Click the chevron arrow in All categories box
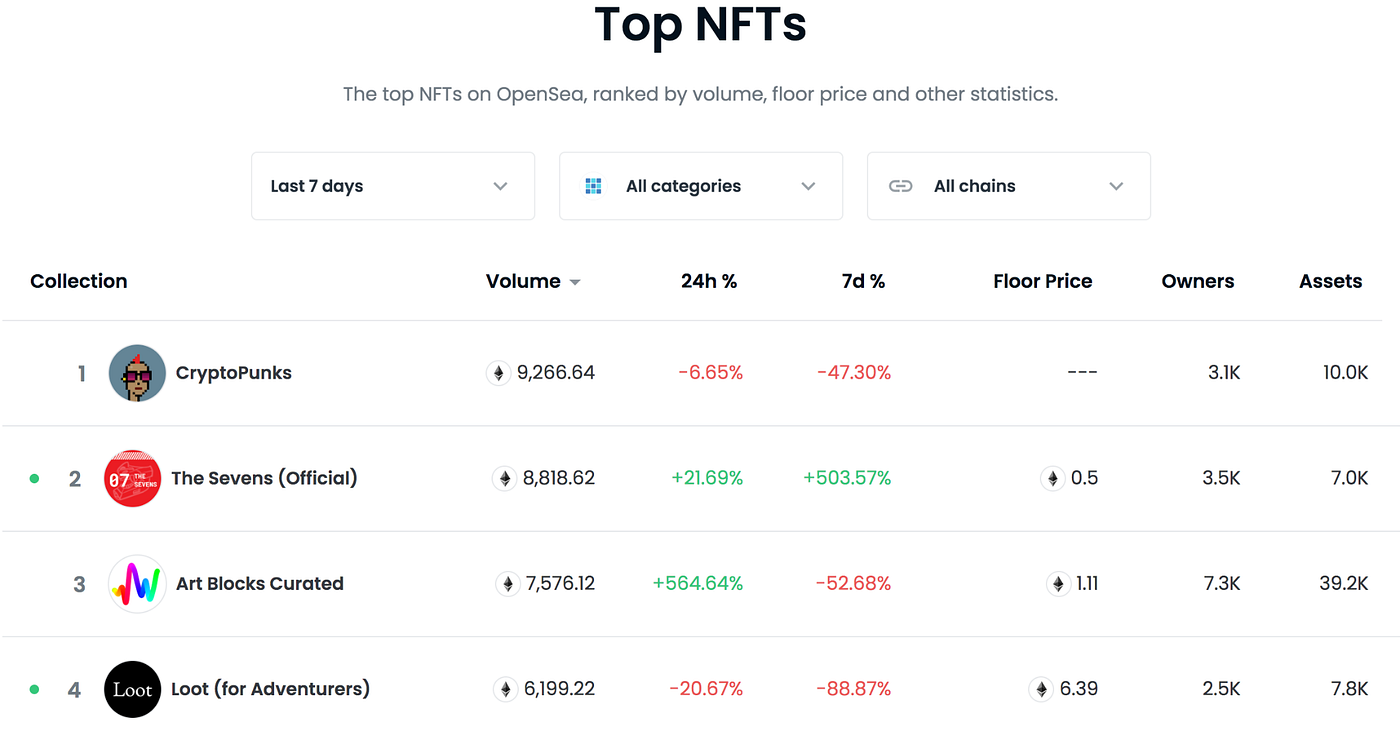 pos(809,186)
